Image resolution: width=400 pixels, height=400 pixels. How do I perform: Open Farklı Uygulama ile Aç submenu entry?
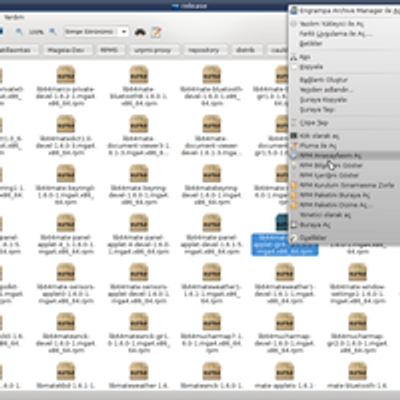[345, 34]
